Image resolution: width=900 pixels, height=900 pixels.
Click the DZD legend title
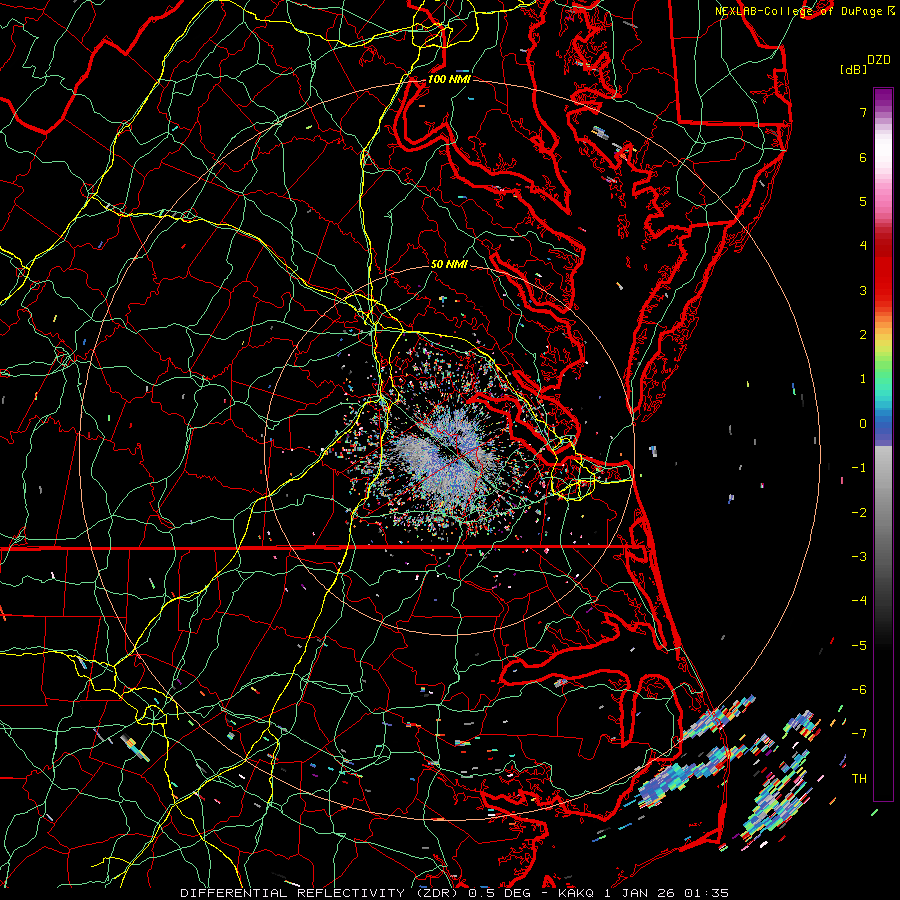click(879, 60)
